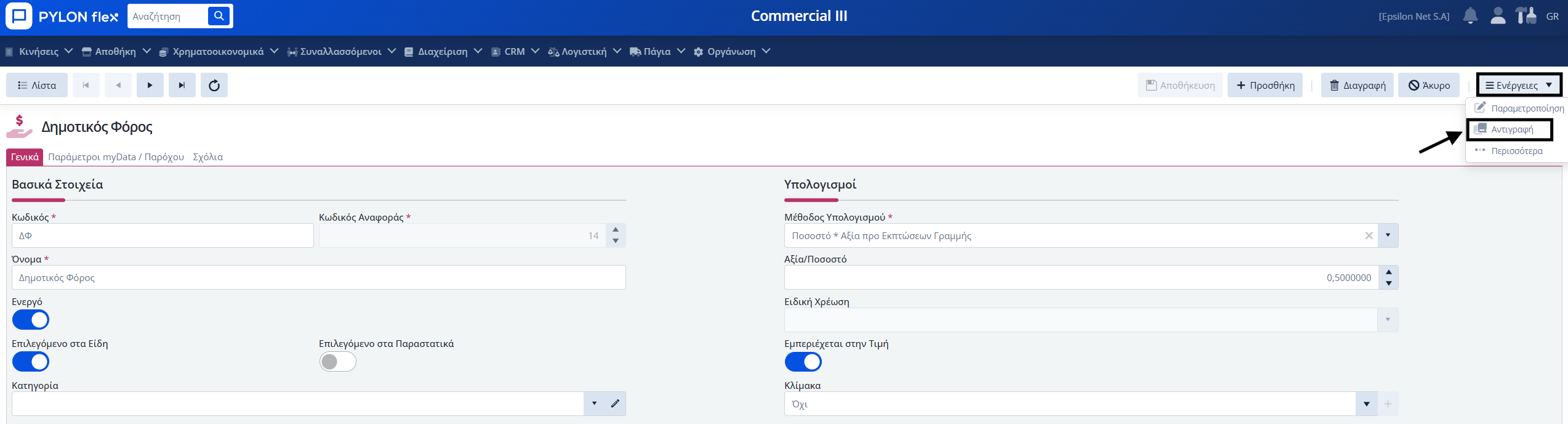
Task: Select Περισσότερα from actions menu
Action: pos(1508,151)
